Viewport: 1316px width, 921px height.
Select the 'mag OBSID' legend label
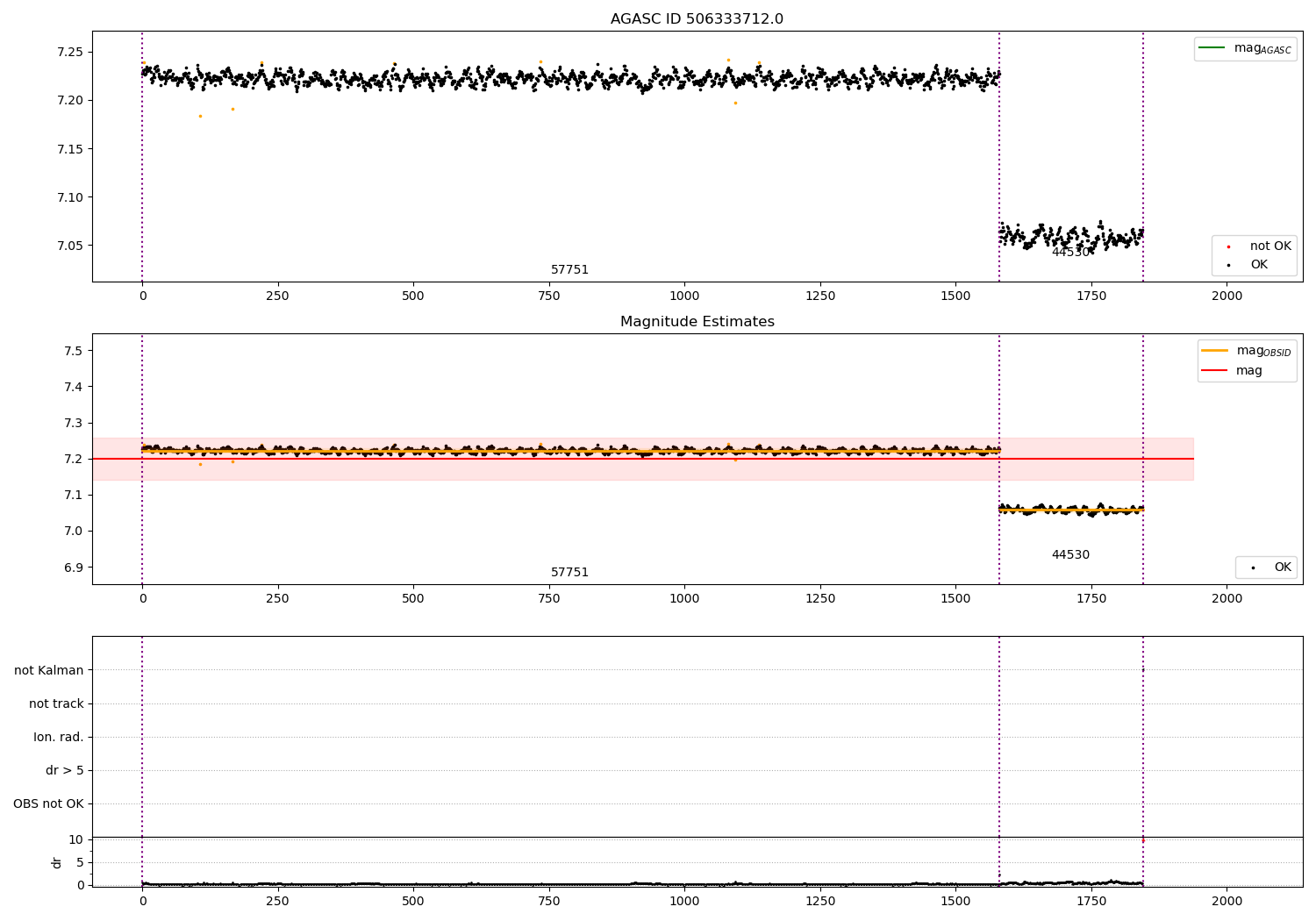1263,351
